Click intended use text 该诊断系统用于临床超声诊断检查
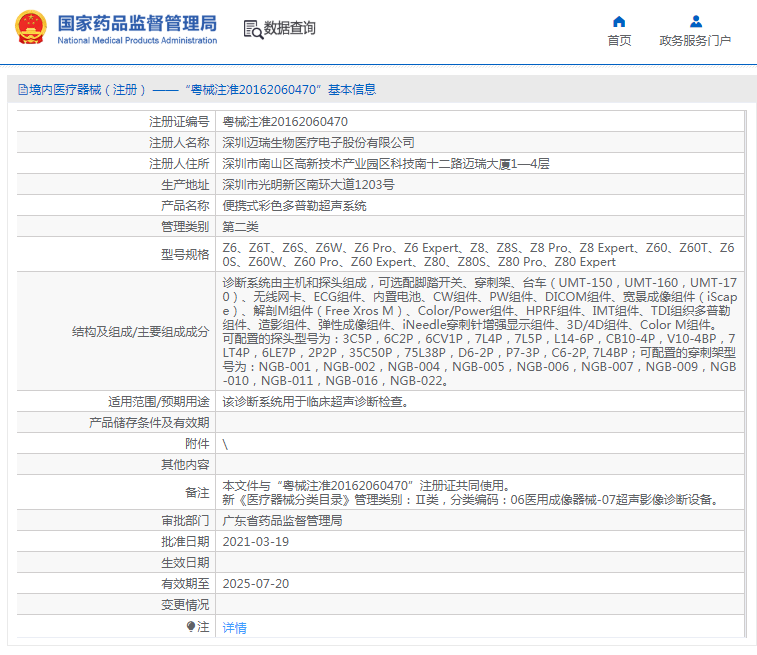The image size is (757, 655). coord(315,402)
